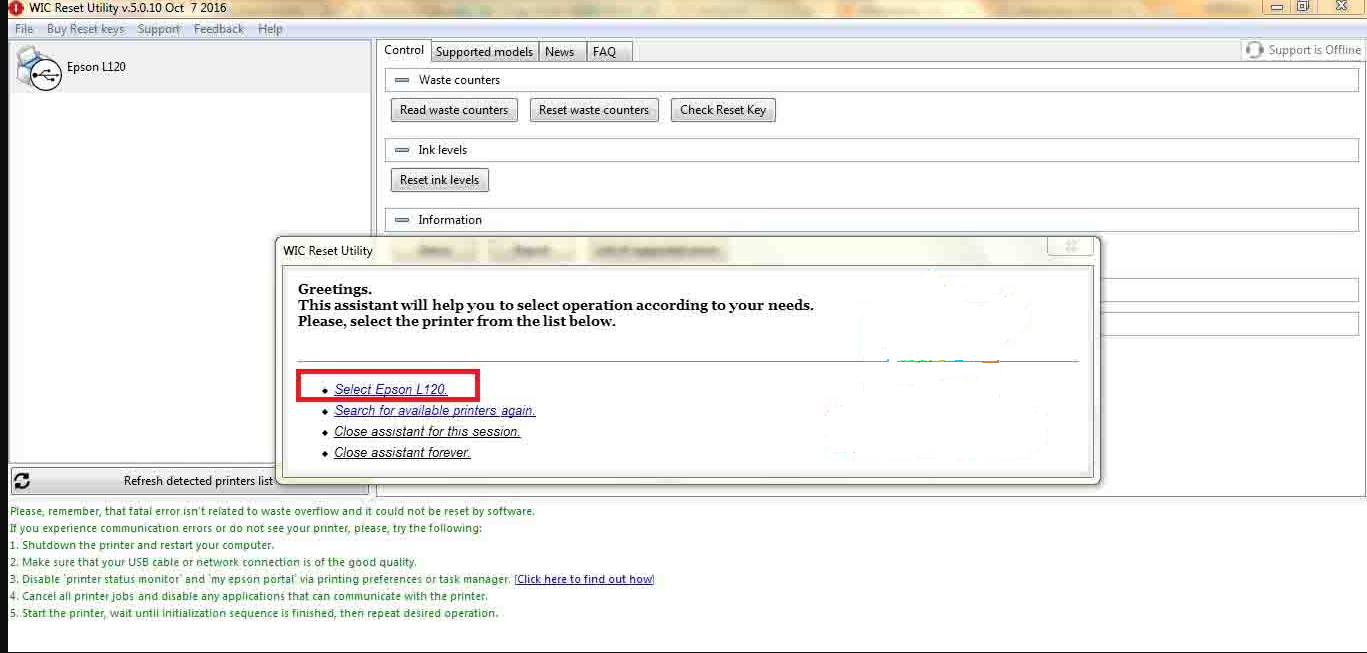Collapse the Ink levels section
This screenshot has height=653, width=1367.
pos(402,150)
